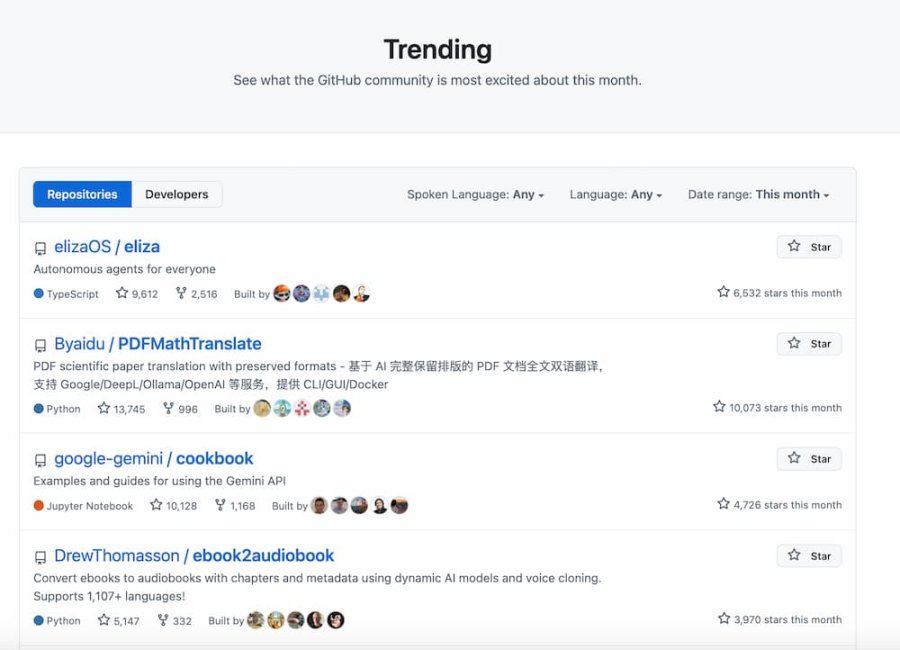900x650 pixels.
Task: Switch to the Developers tab
Action: pos(177,195)
